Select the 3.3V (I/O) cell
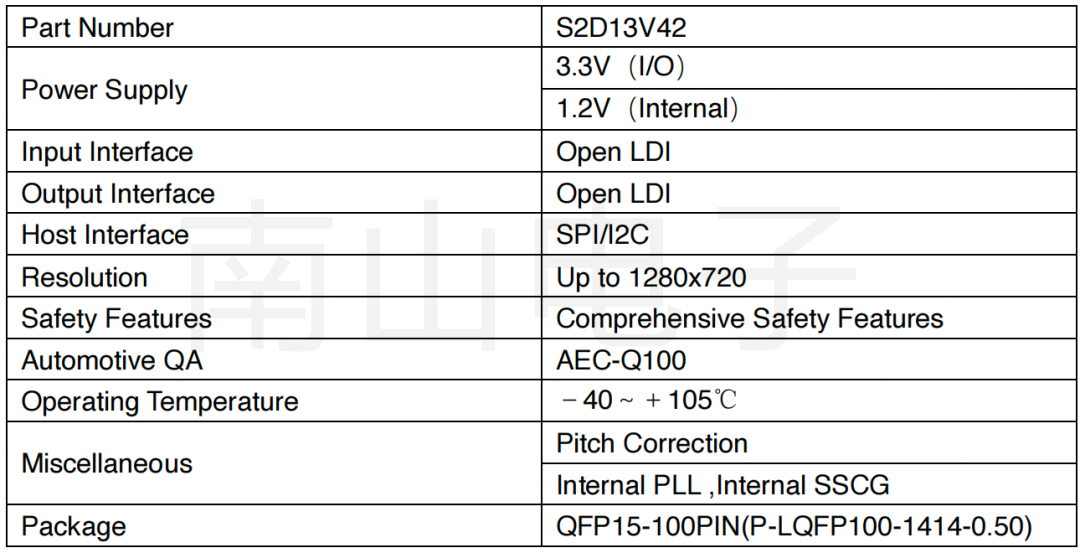This screenshot has height=553, width=1080. [620, 67]
